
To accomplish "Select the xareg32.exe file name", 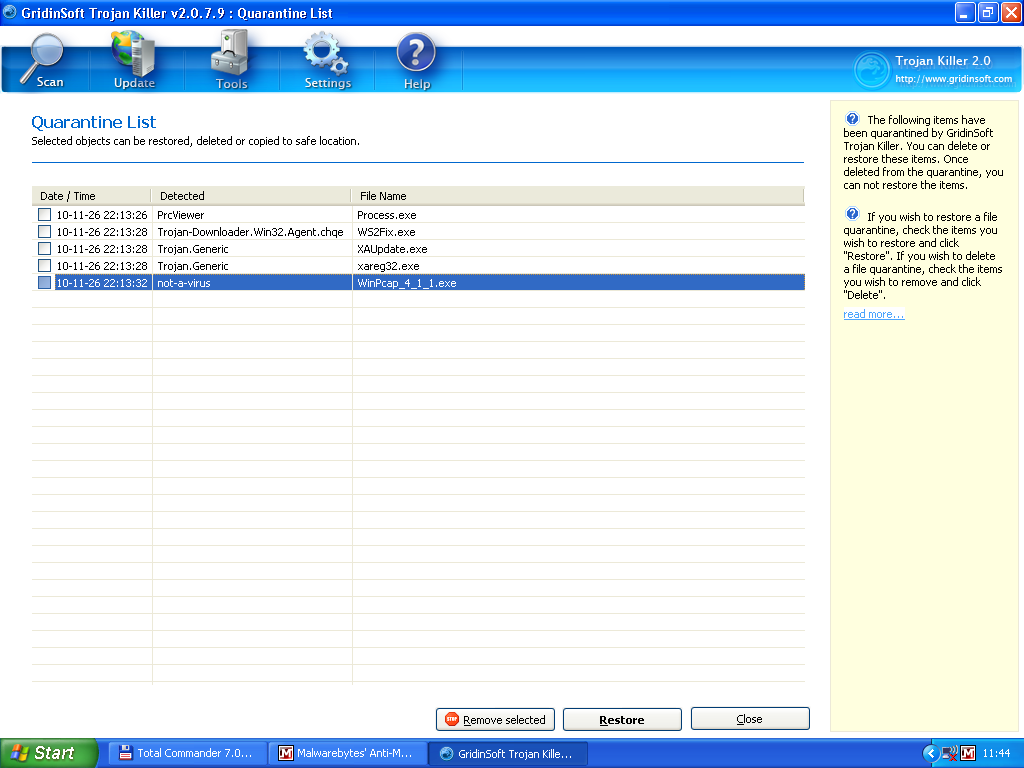I will pos(388,266).
